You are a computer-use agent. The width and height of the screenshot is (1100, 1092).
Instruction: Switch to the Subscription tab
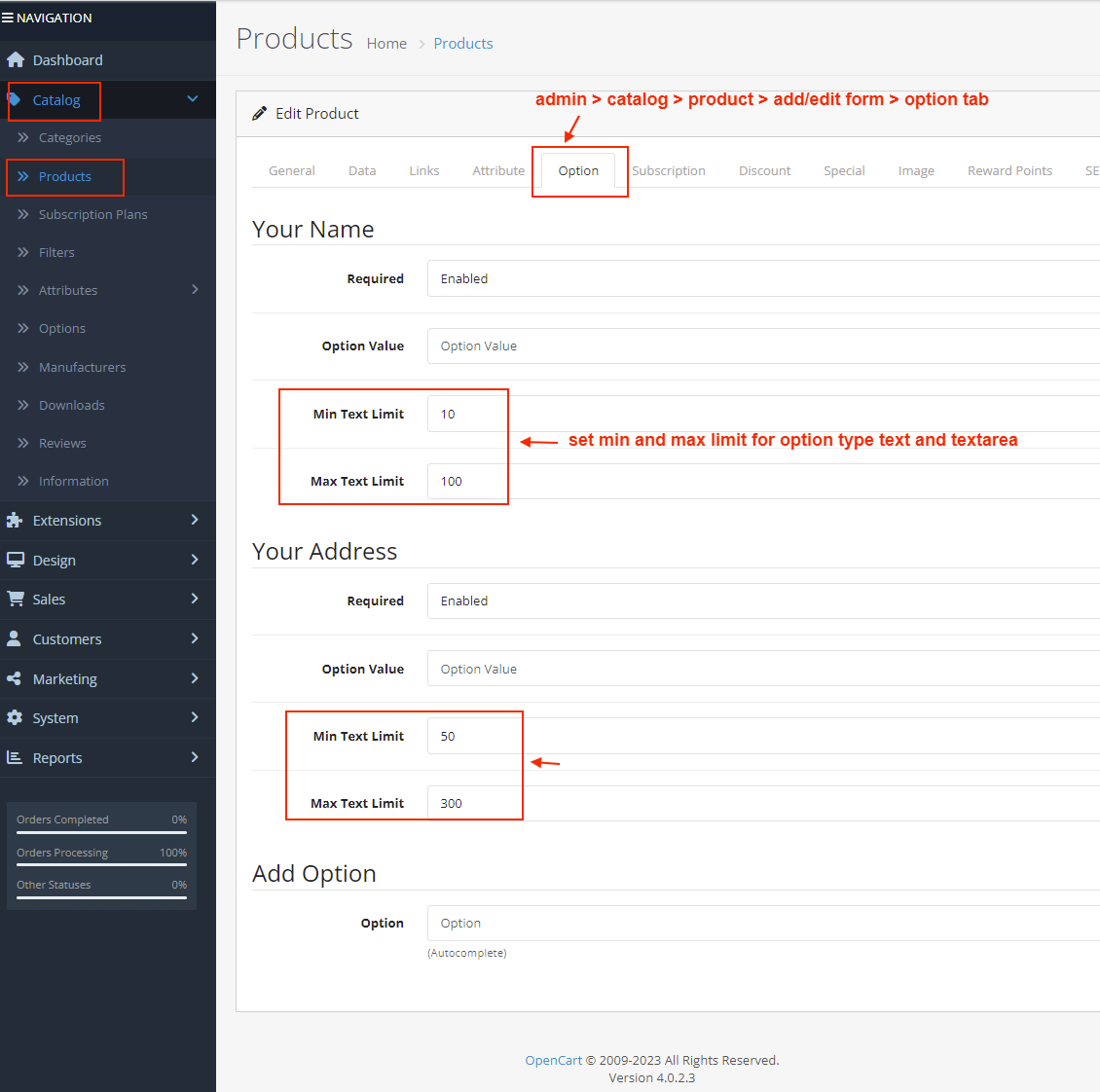coord(669,170)
